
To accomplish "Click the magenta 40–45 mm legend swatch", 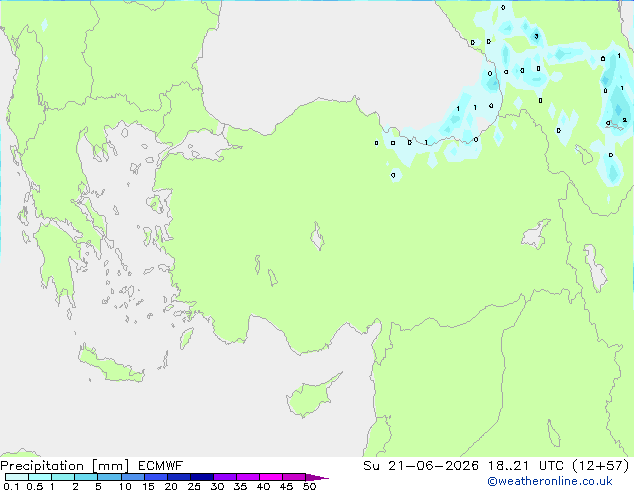I will pos(271,477).
